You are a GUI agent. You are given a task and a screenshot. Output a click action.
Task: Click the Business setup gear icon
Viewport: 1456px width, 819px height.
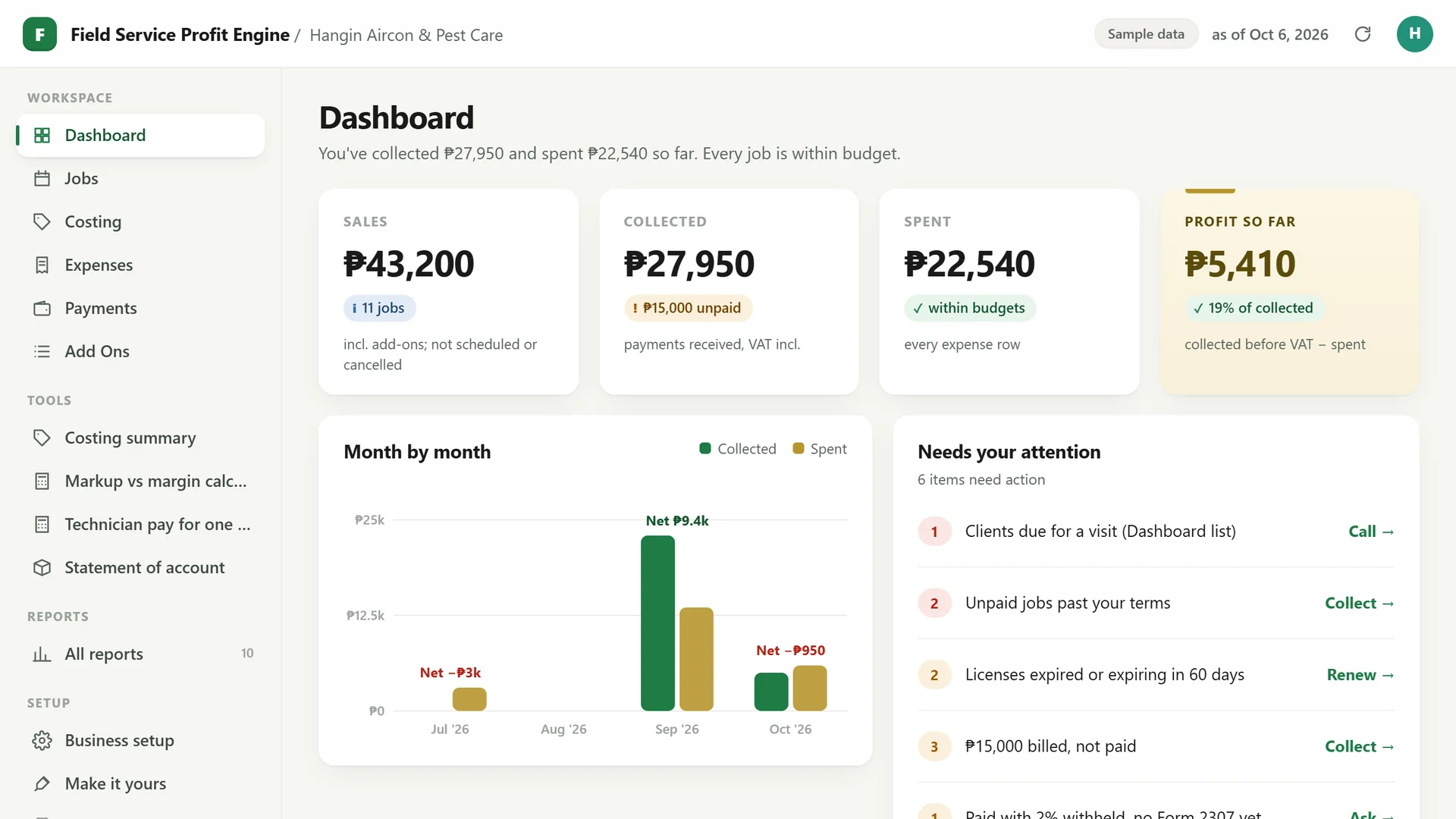coord(42,740)
